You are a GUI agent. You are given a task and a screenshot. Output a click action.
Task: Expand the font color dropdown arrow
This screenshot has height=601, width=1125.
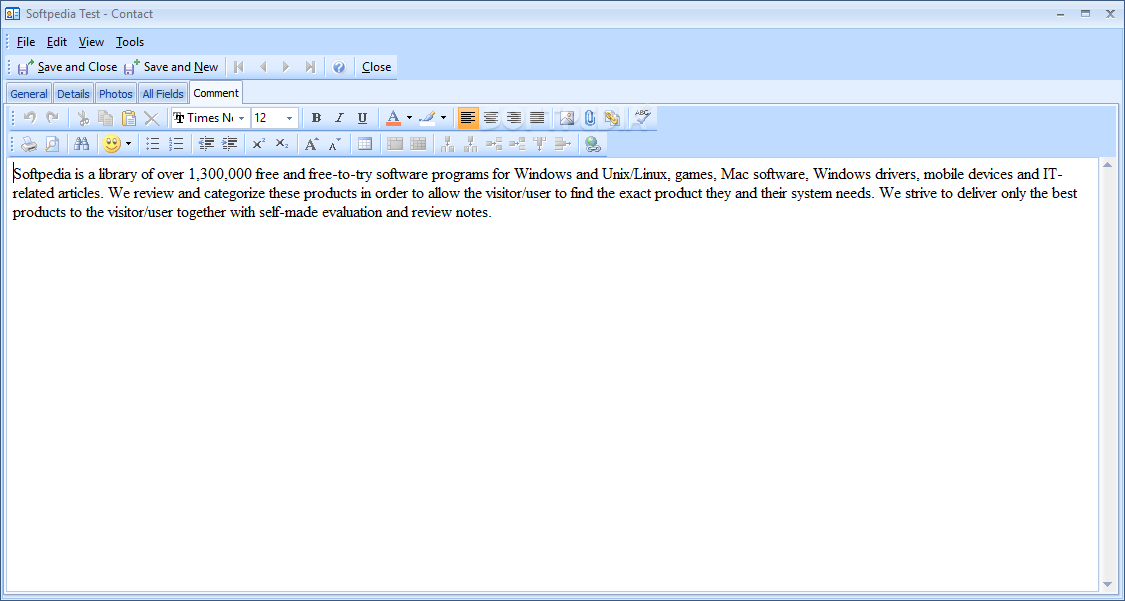tap(409, 118)
